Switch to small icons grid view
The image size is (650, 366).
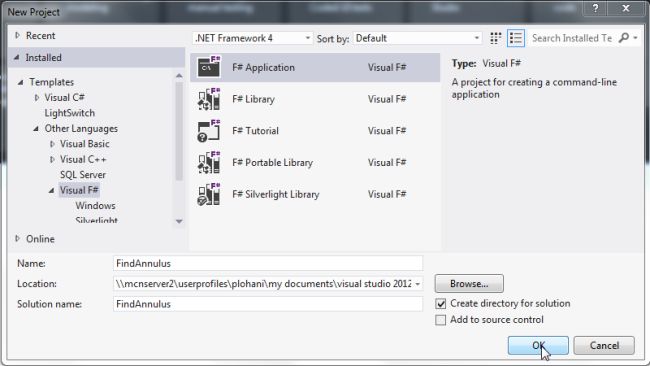pyautogui.click(x=495, y=38)
